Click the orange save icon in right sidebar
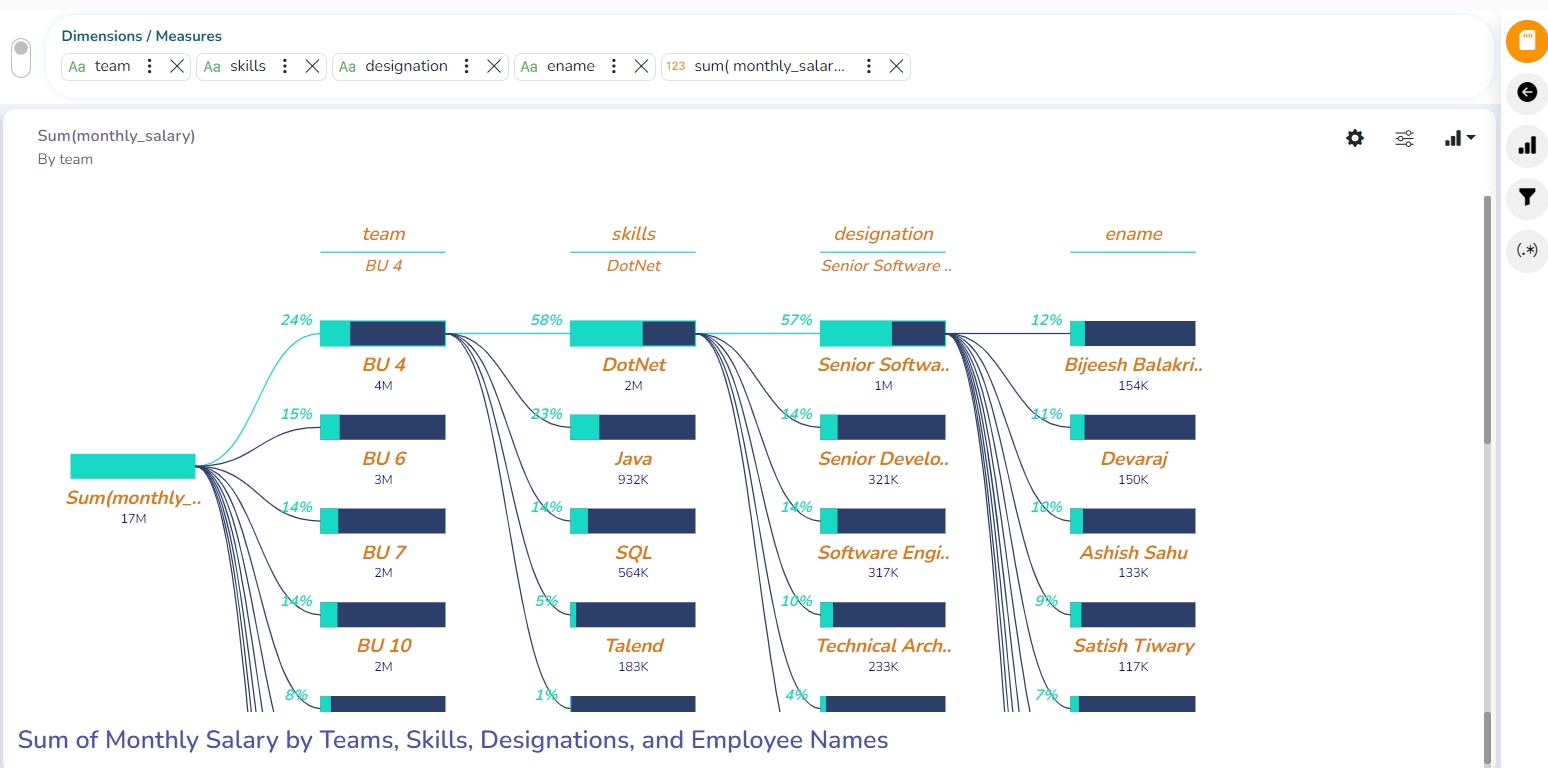The image size is (1548, 768). point(1526,42)
